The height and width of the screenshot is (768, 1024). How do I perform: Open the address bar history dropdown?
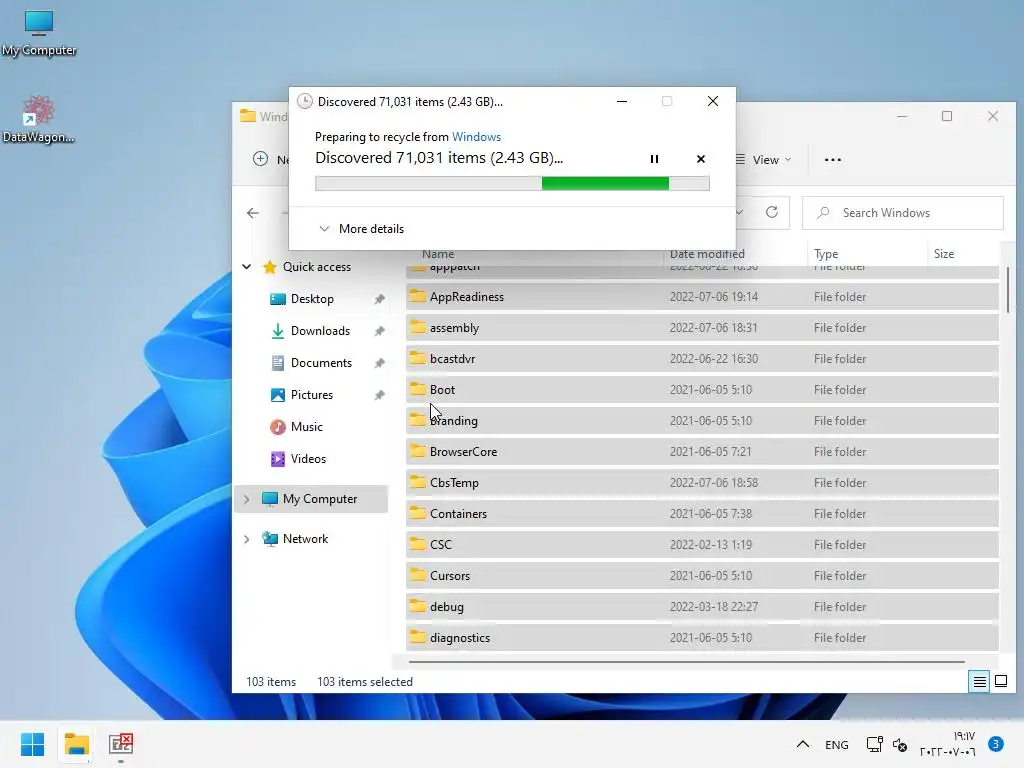click(x=740, y=212)
